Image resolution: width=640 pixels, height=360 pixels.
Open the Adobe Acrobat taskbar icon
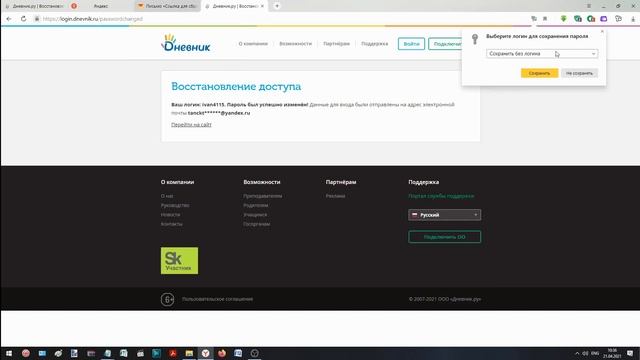point(173,353)
